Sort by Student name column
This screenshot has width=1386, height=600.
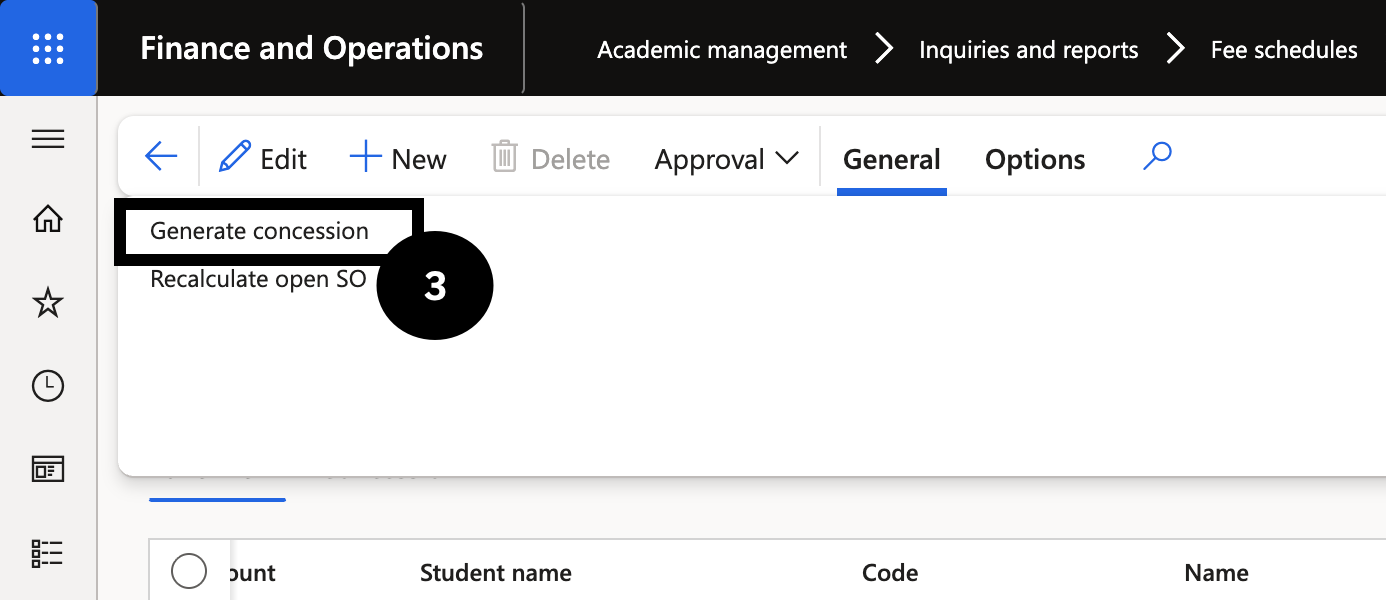tap(496, 573)
